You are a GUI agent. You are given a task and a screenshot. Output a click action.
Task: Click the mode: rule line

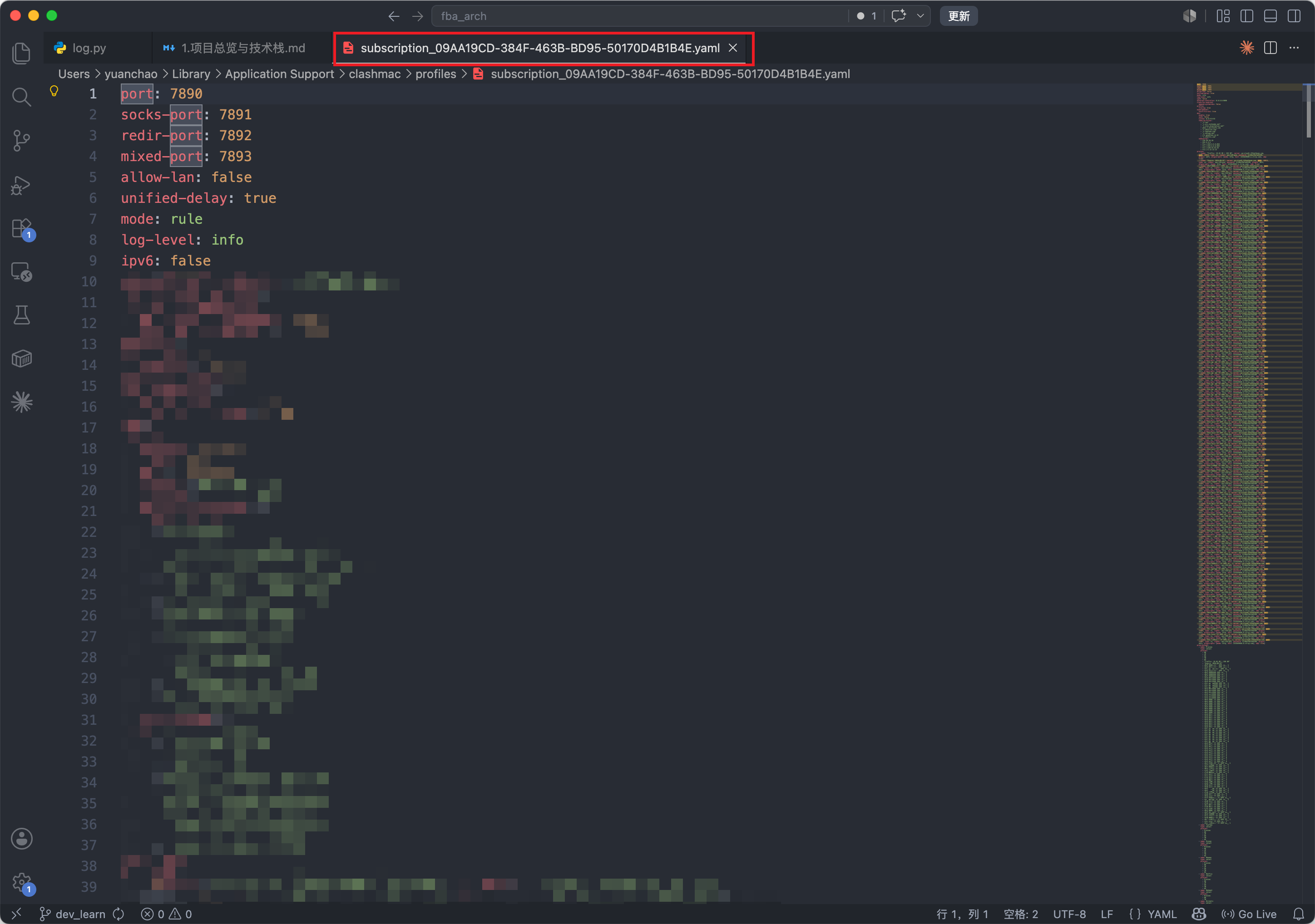tap(162, 219)
